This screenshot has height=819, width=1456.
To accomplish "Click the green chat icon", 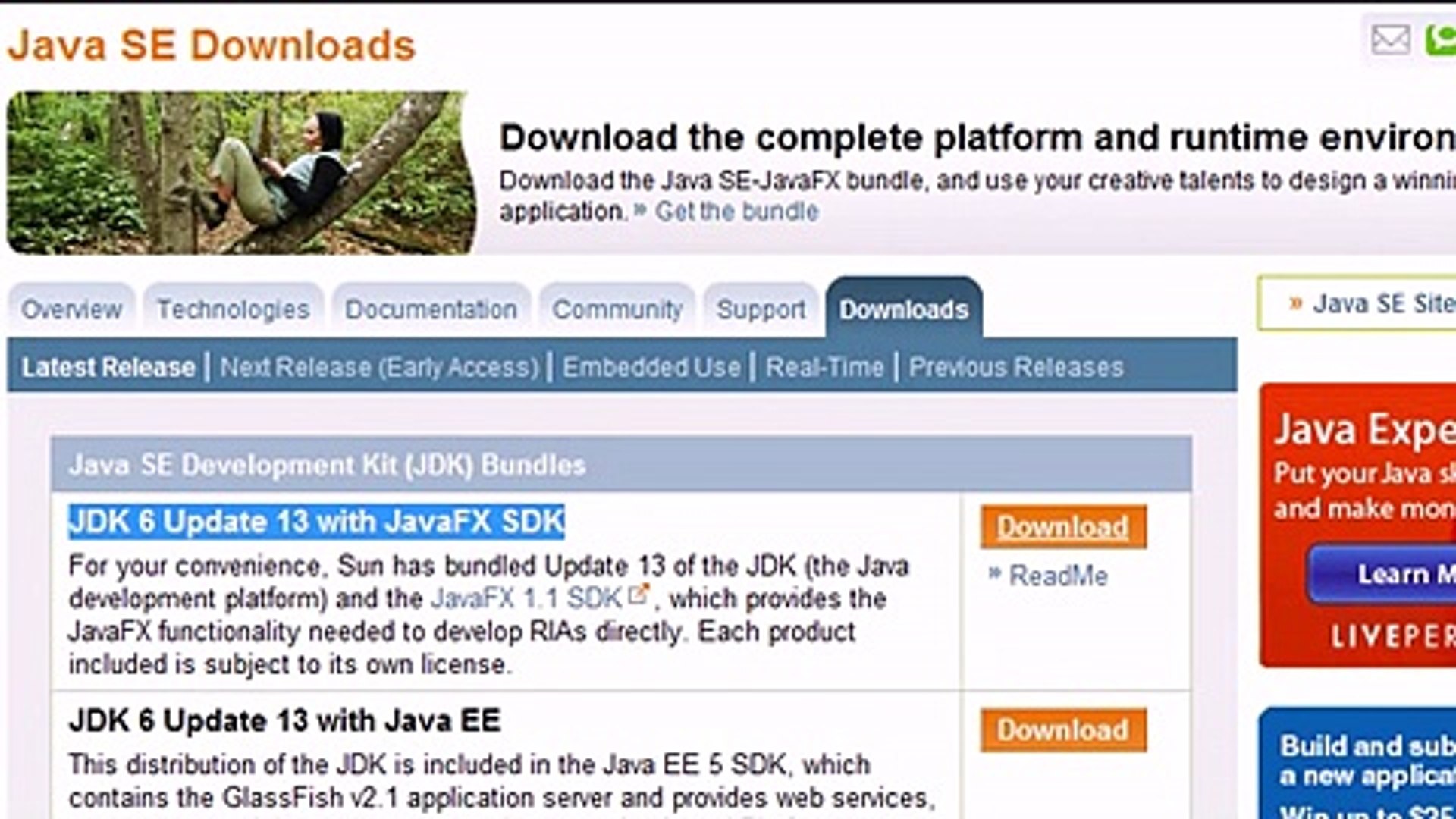I will tap(1441, 39).
